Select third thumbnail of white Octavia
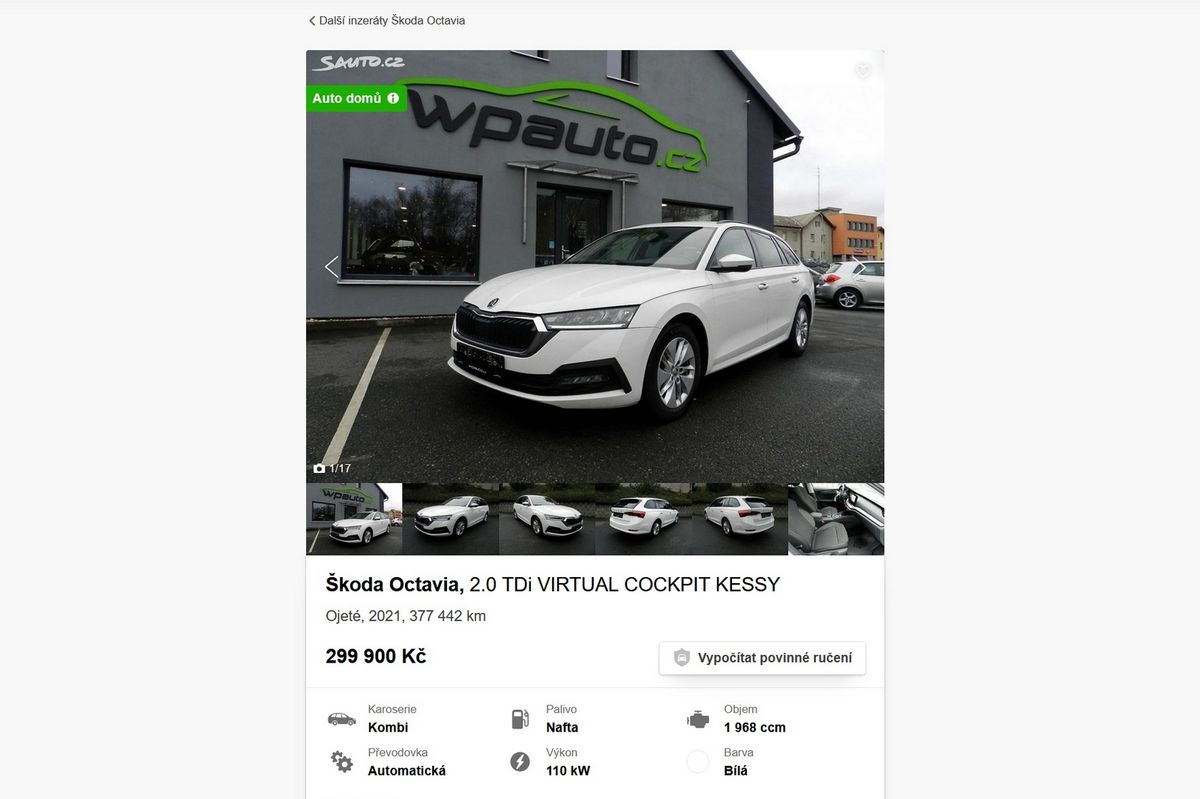 click(x=547, y=519)
